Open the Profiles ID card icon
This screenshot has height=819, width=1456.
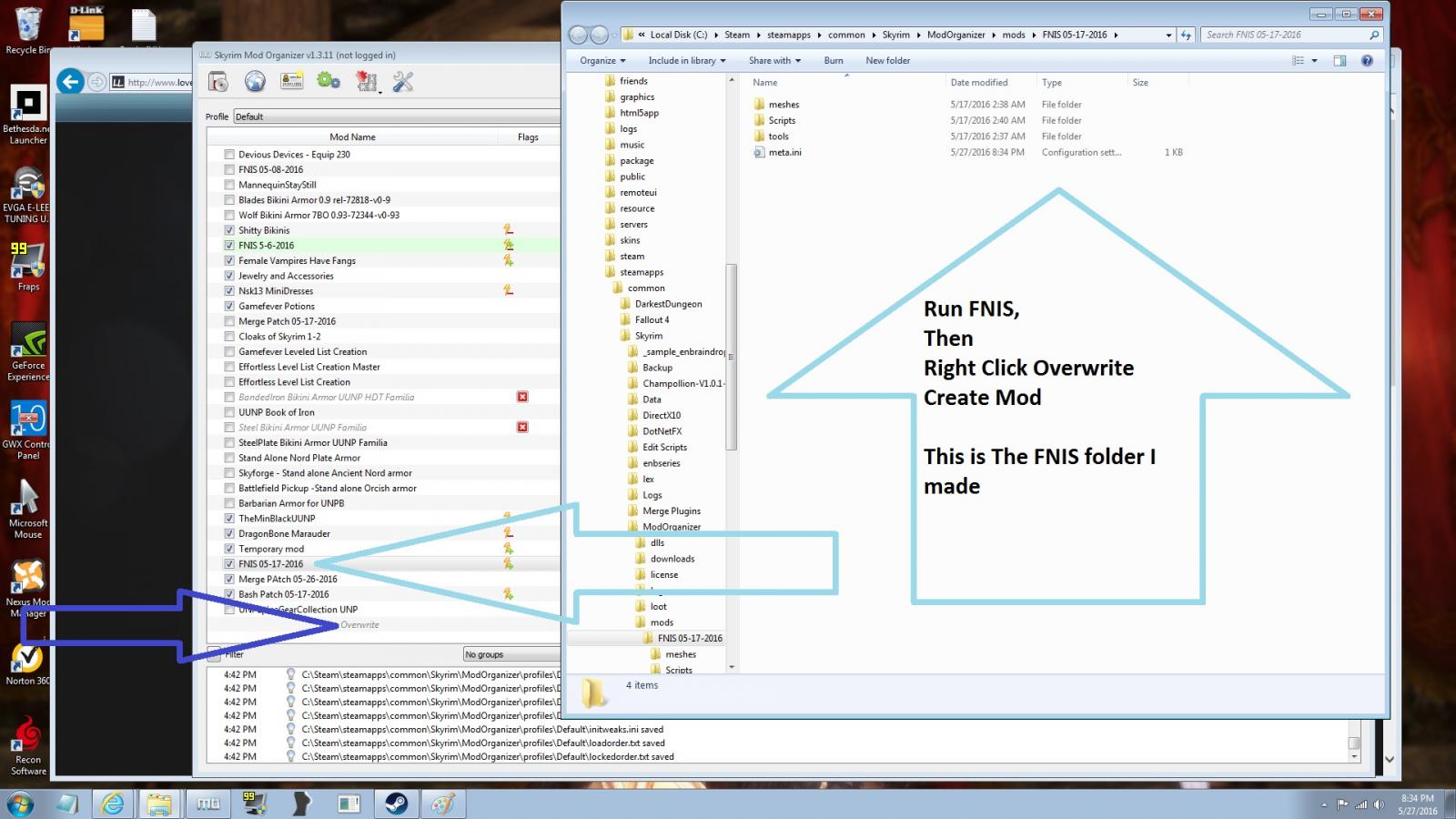click(x=291, y=82)
